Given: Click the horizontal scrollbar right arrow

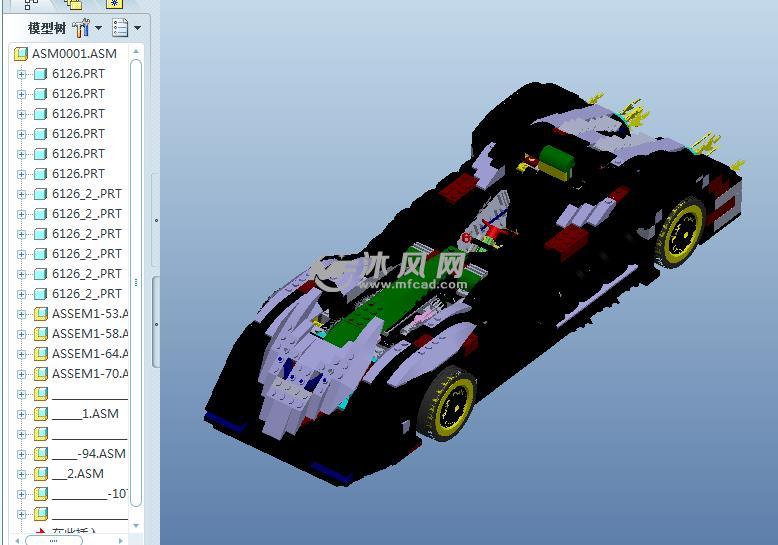Looking at the screenshot, I should (x=121, y=540).
